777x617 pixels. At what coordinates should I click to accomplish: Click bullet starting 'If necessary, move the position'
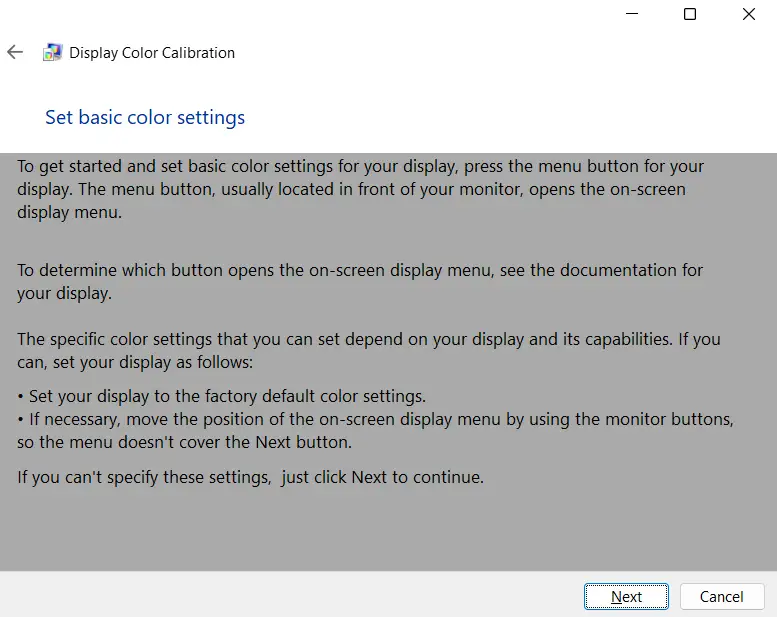[375, 430]
